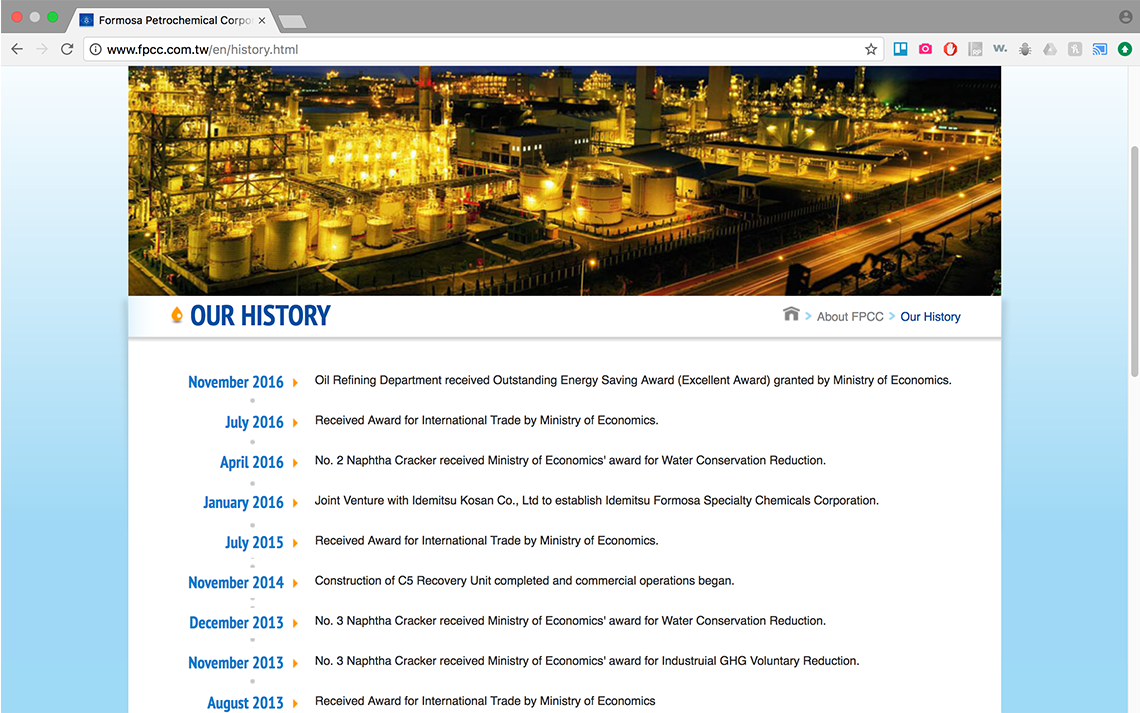Click the home icon in breadcrumb
Image resolution: width=1140 pixels, height=713 pixels.
(791, 314)
